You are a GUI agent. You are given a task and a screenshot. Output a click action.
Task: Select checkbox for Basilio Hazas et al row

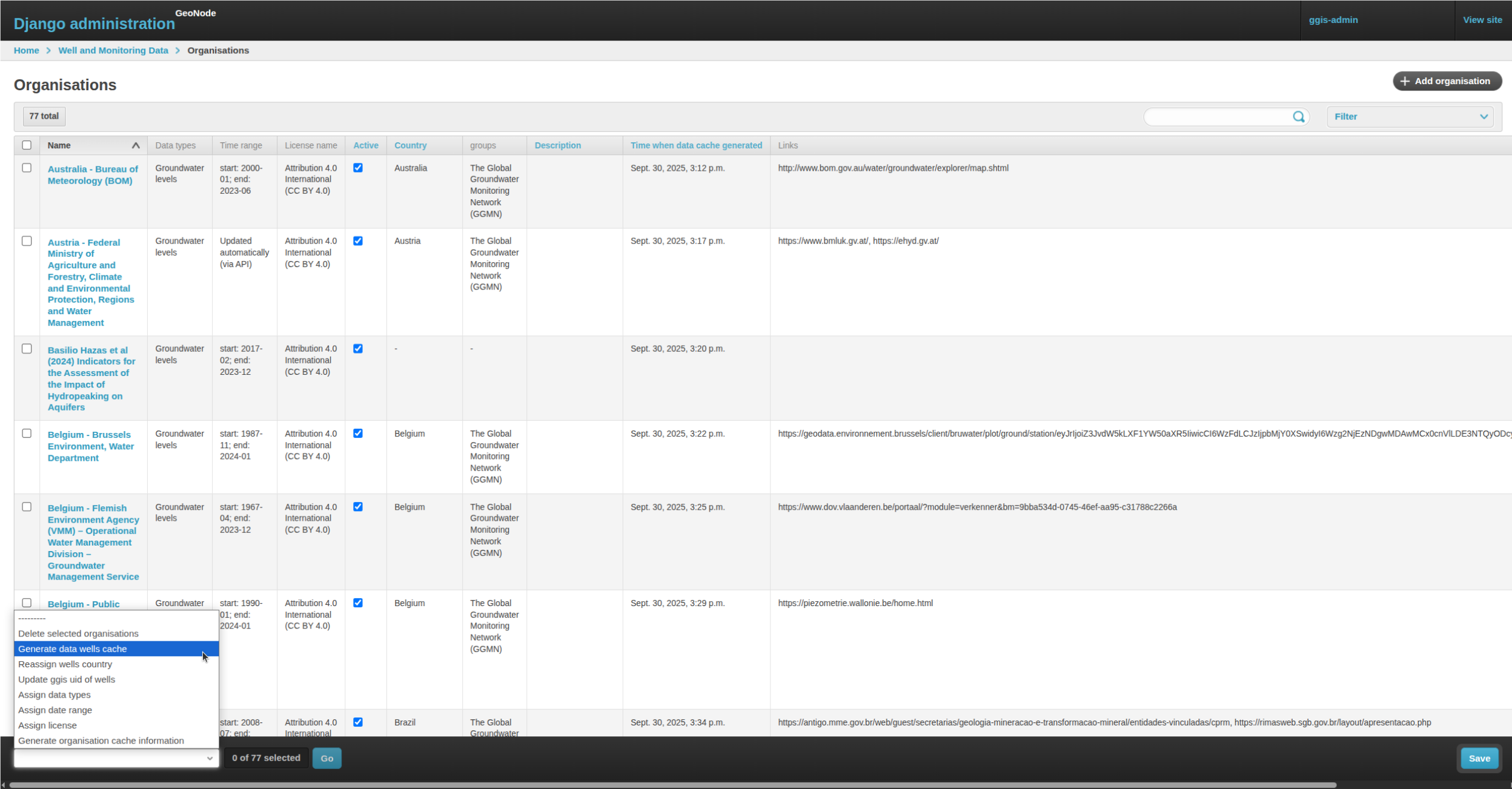pos(27,348)
